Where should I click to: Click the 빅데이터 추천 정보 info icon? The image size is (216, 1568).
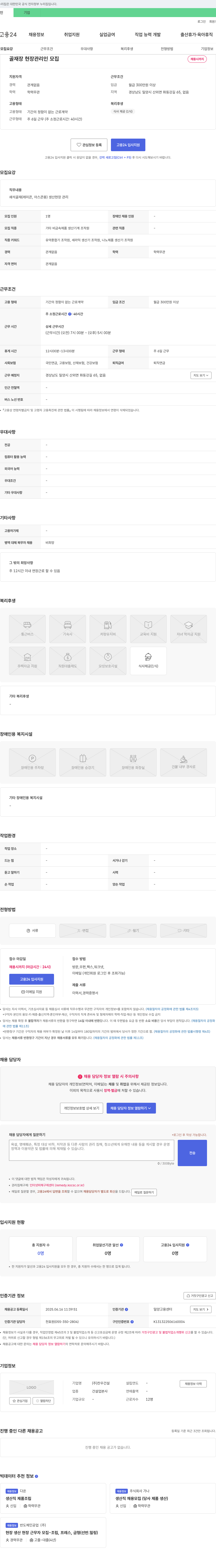coord(37,1476)
